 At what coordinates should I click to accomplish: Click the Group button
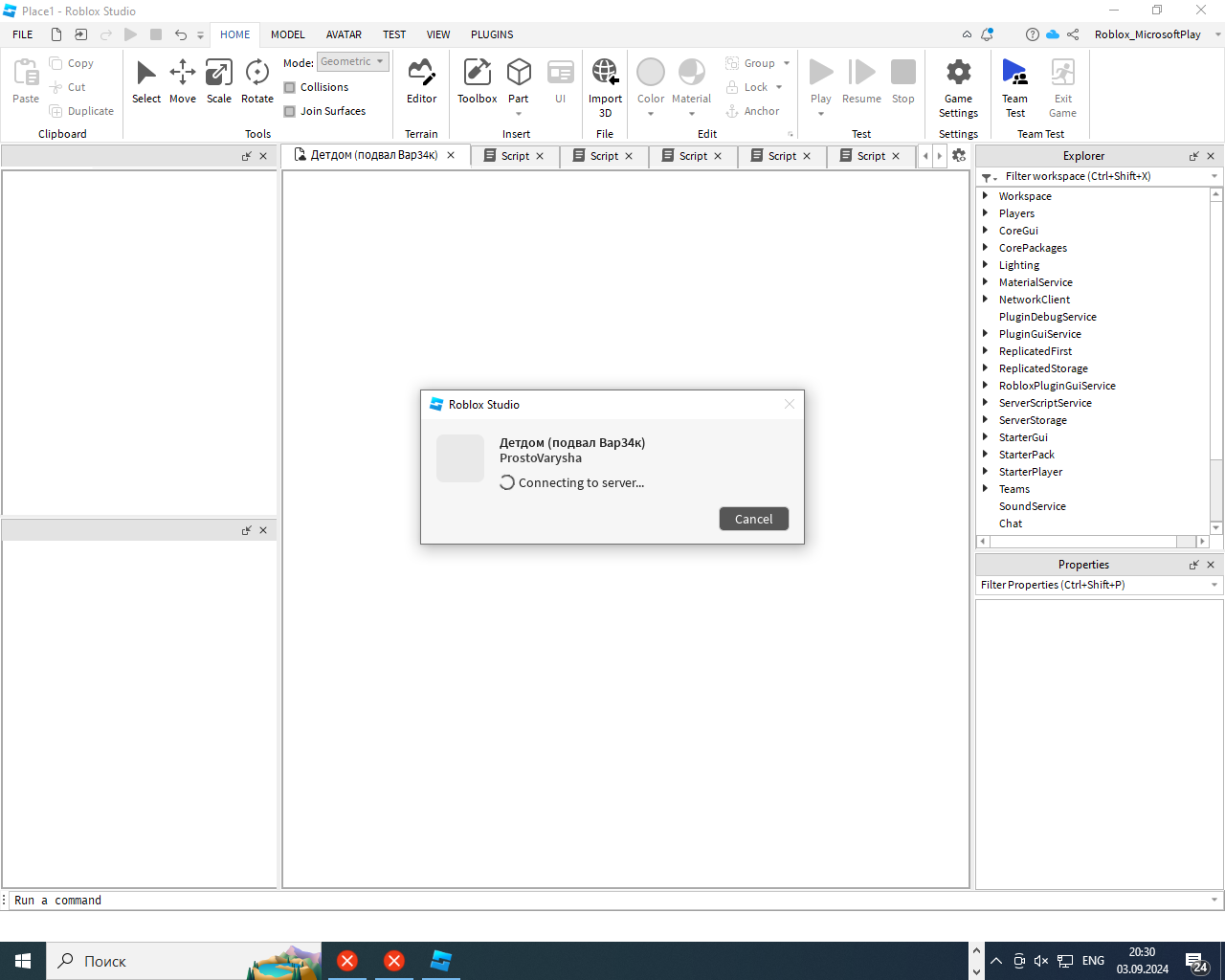click(751, 63)
